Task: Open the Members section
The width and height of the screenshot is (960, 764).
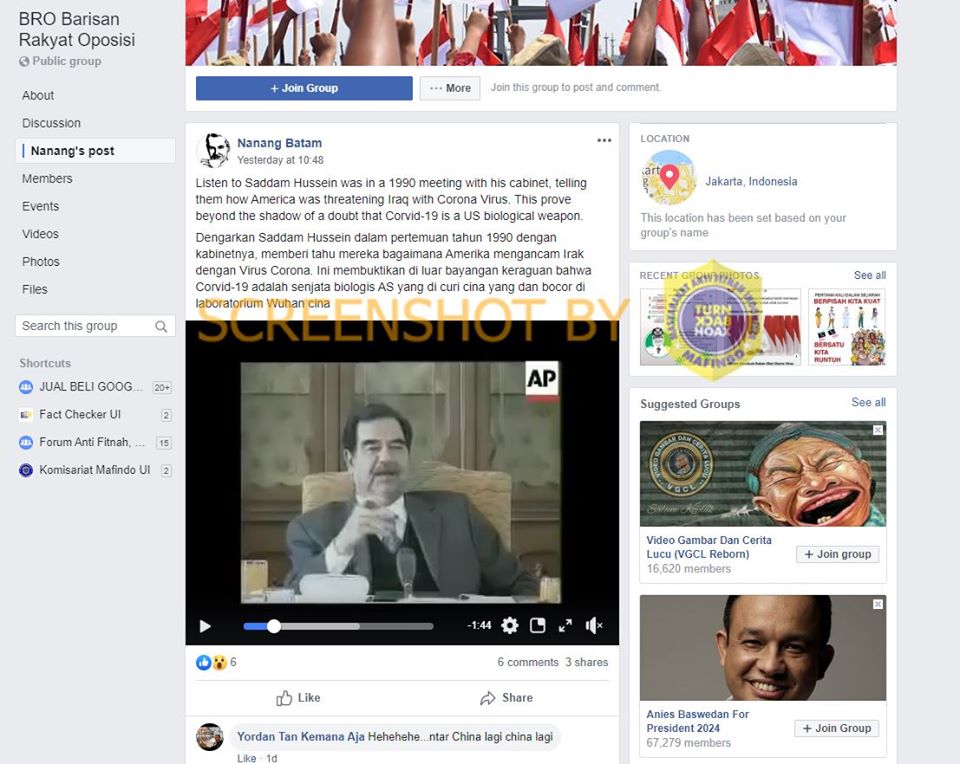Action: coord(47,179)
